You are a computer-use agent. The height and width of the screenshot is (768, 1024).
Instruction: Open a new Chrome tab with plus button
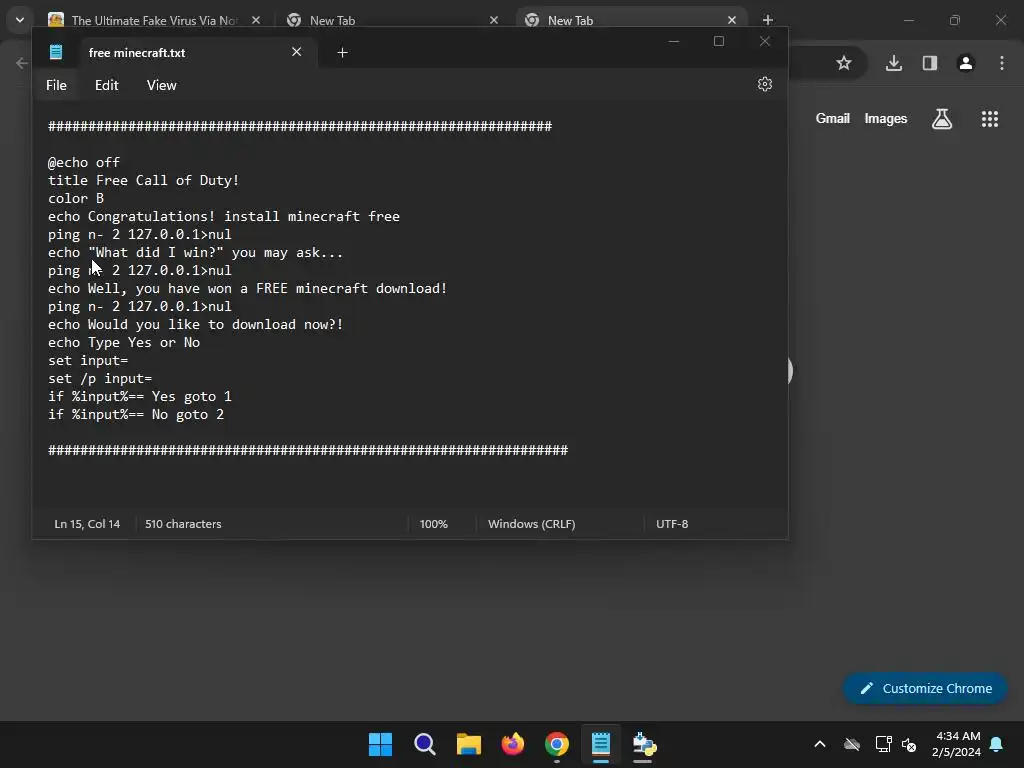click(x=768, y=20)
